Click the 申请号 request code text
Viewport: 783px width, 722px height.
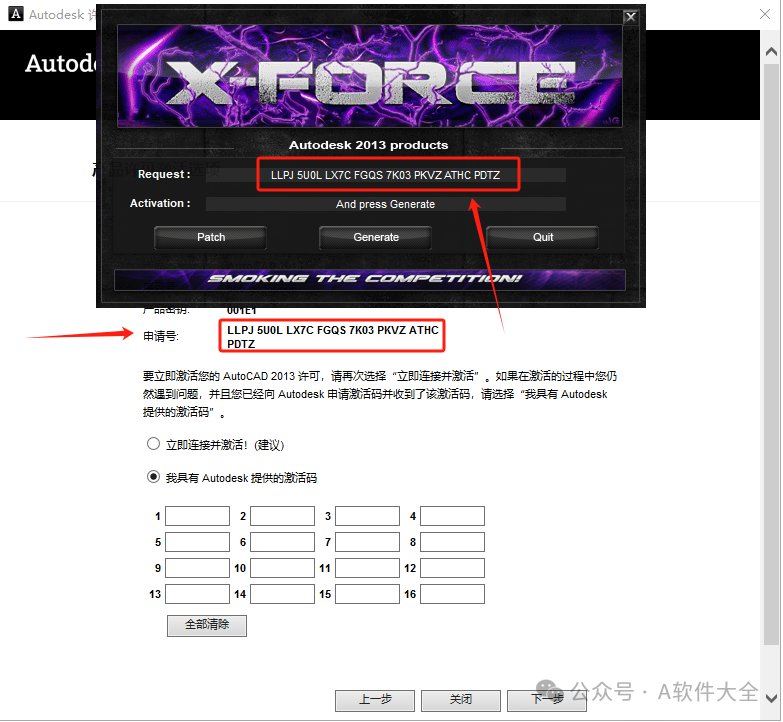[333, 337]
